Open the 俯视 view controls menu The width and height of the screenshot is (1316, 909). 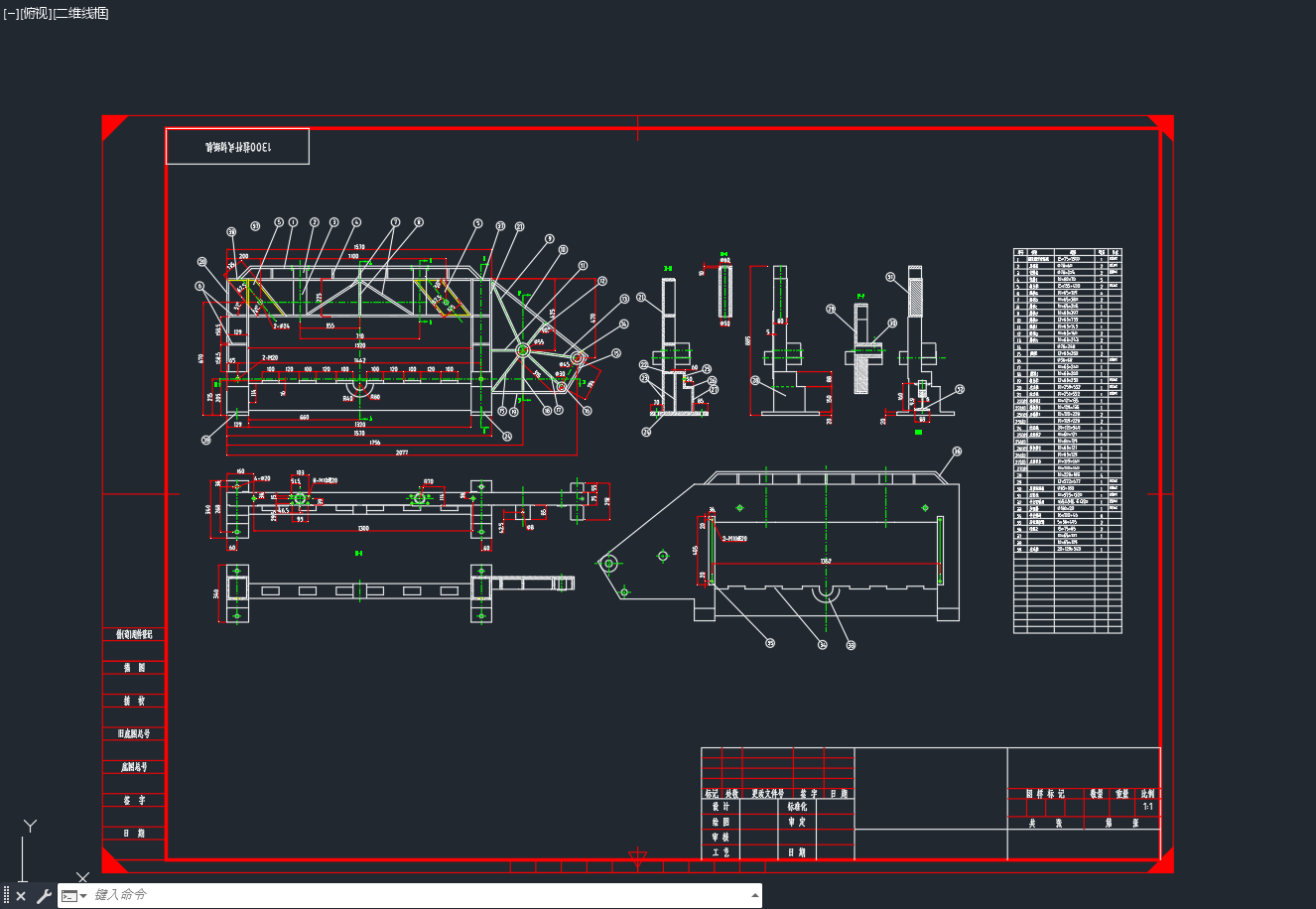click(x=36, y=13)
